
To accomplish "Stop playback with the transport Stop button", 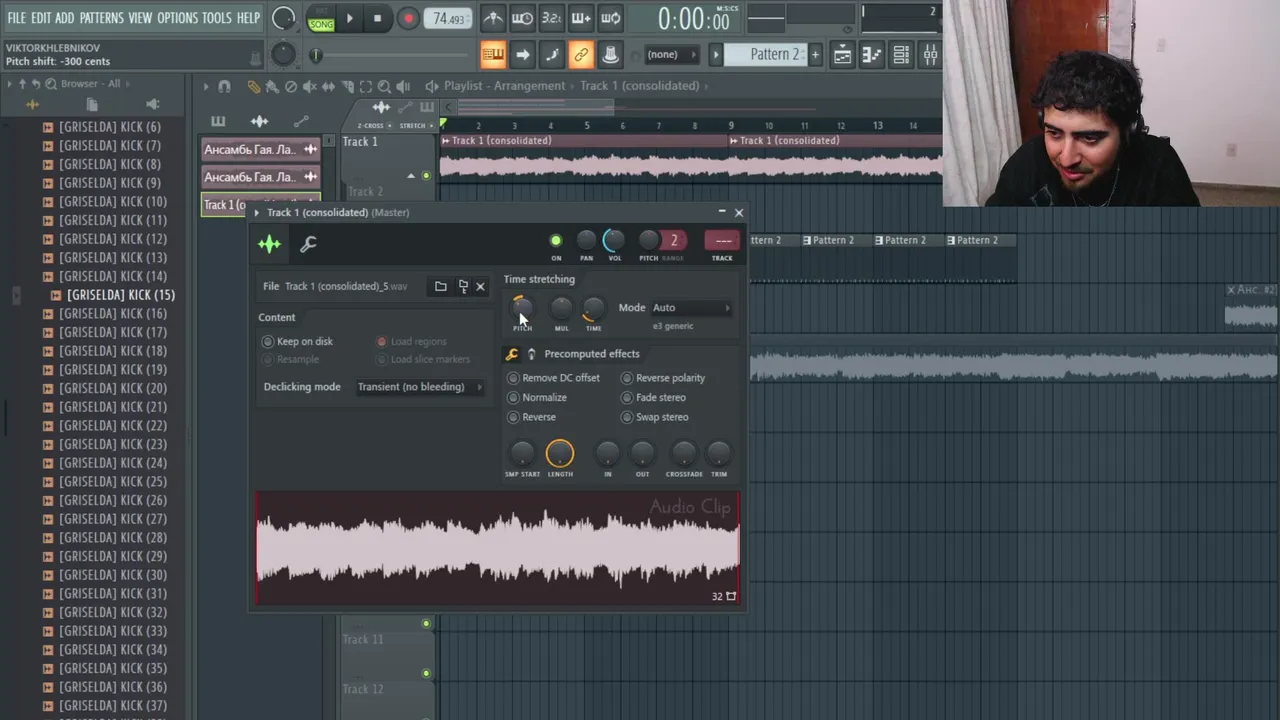I will [x=377, y=18].
